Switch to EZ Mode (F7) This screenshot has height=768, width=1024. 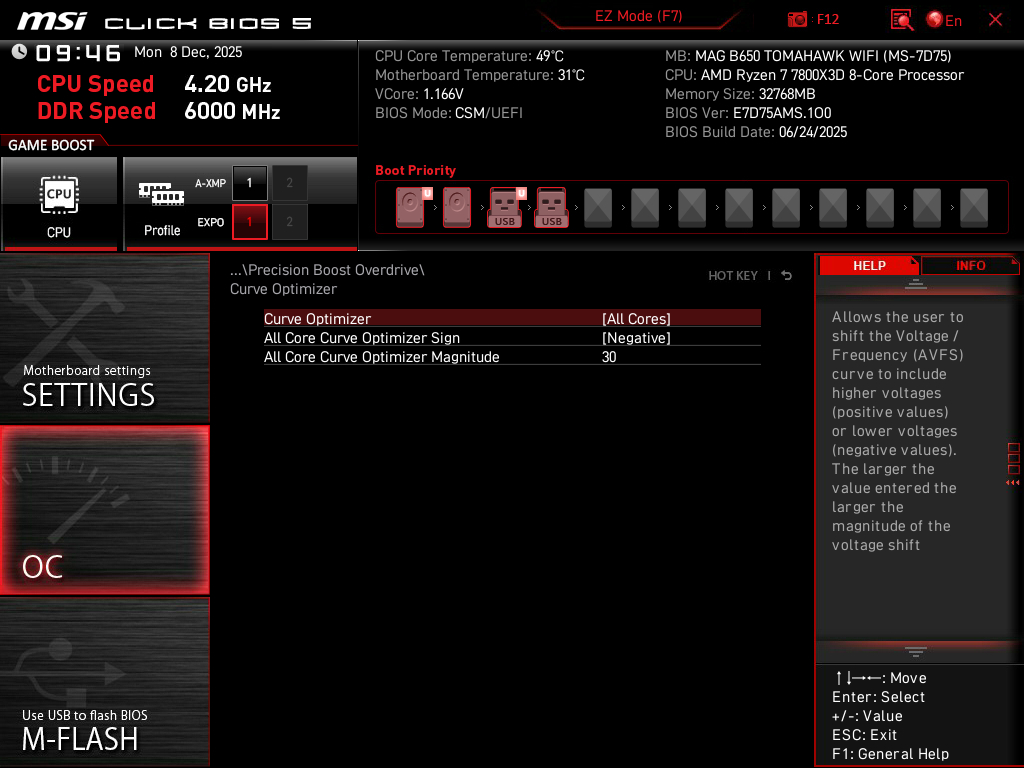click(638, 16)
